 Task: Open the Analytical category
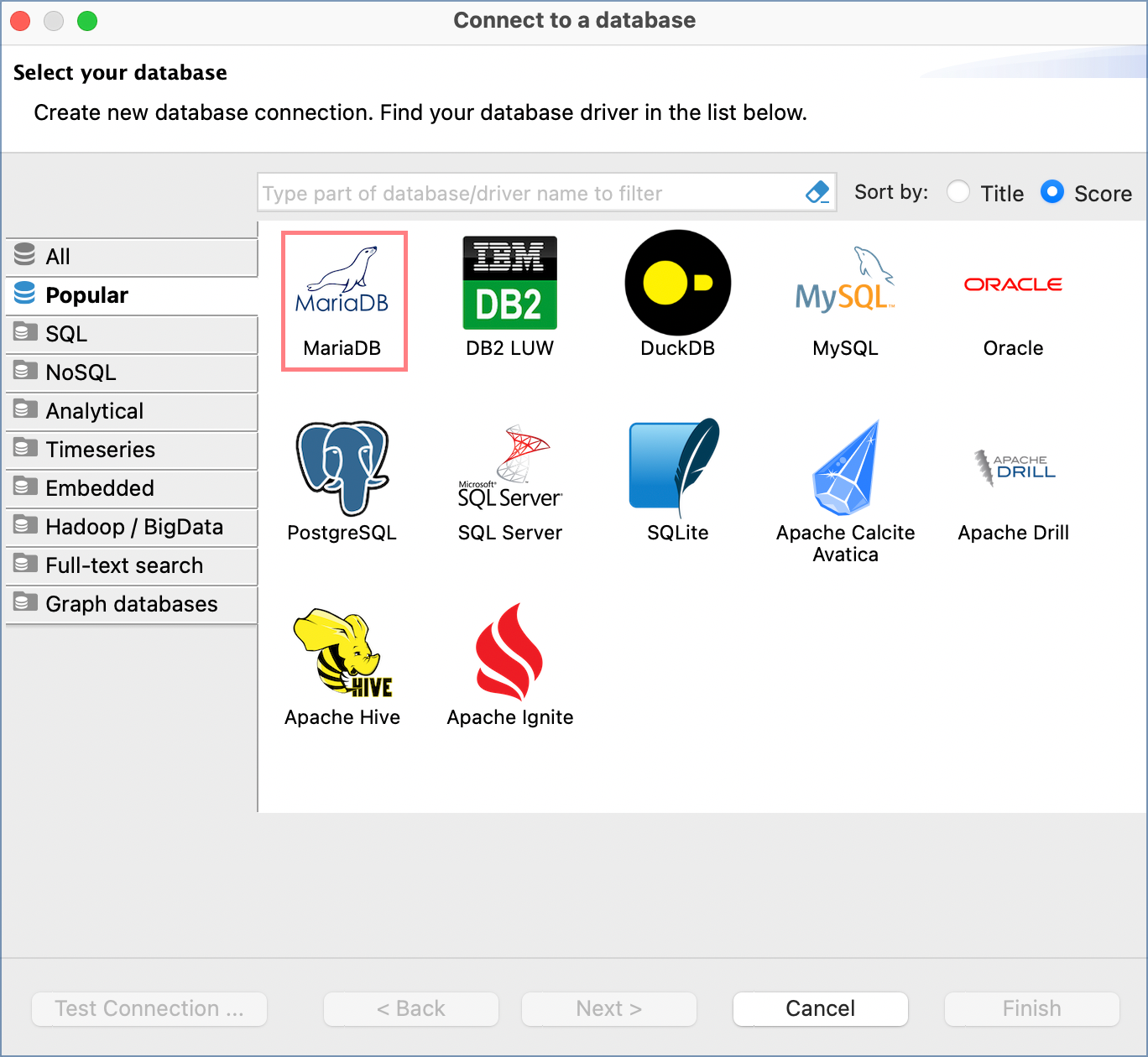tap(132, 411)
